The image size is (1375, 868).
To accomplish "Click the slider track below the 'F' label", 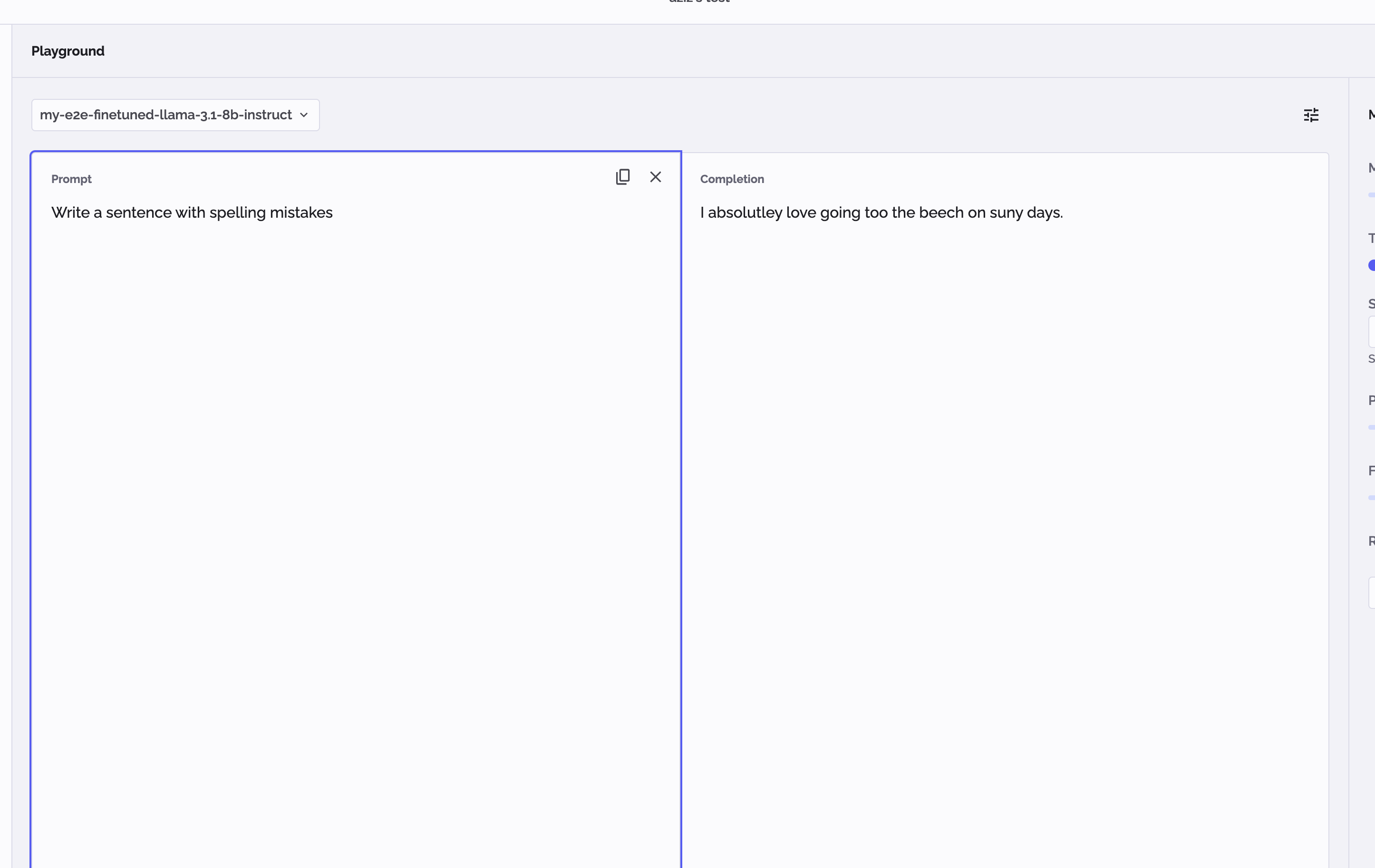I will coord(1372,497).
